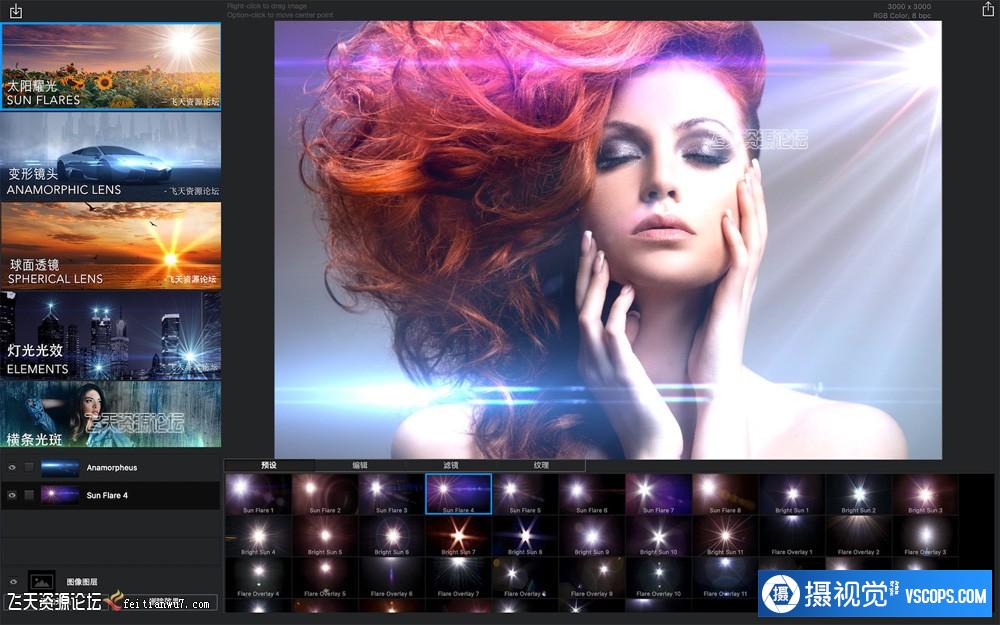Open the Sun Flares category banner
Viewport: 1000px width, 625px height.
(111, 66)
